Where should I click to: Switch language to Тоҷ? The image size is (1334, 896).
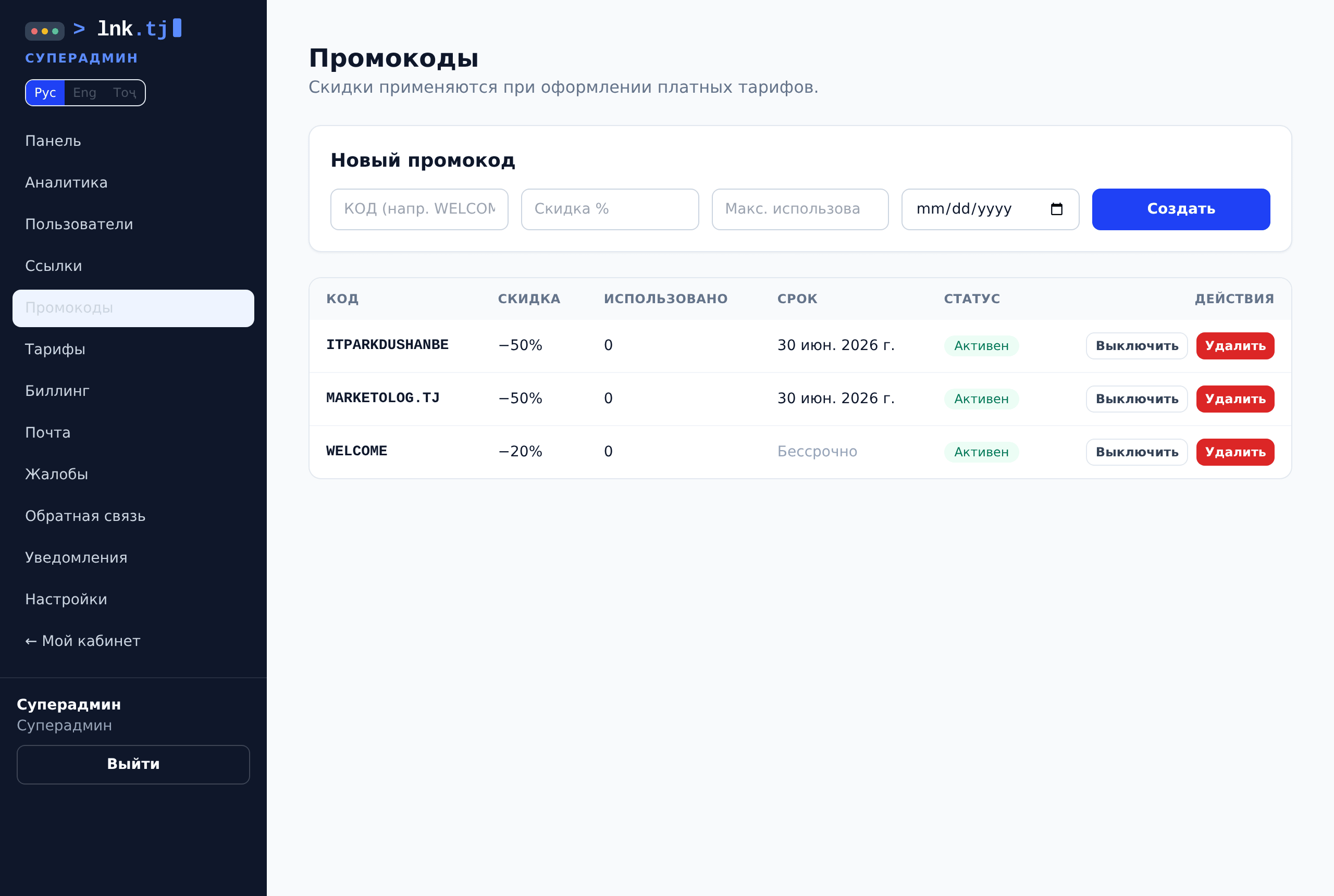[x=124, y=93]
